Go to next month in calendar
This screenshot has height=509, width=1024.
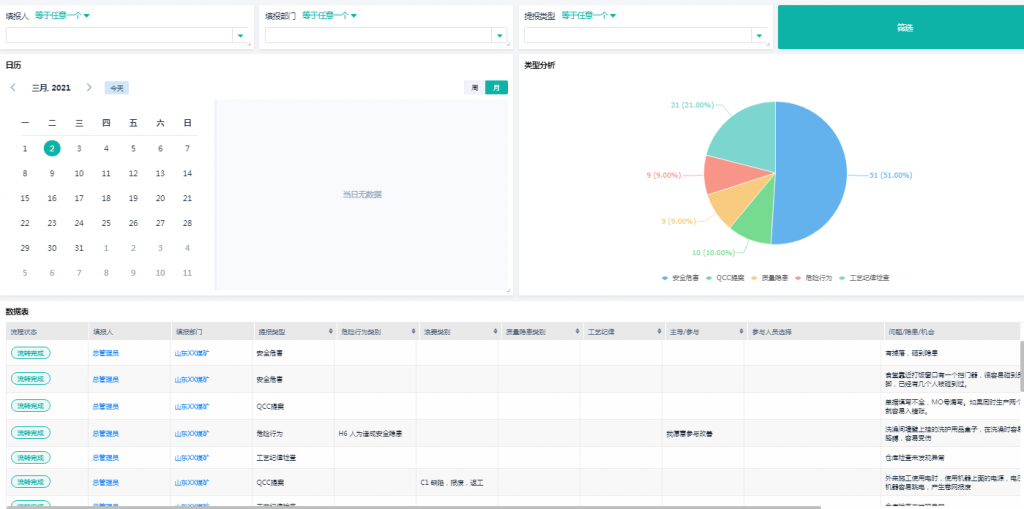[89, 88]
